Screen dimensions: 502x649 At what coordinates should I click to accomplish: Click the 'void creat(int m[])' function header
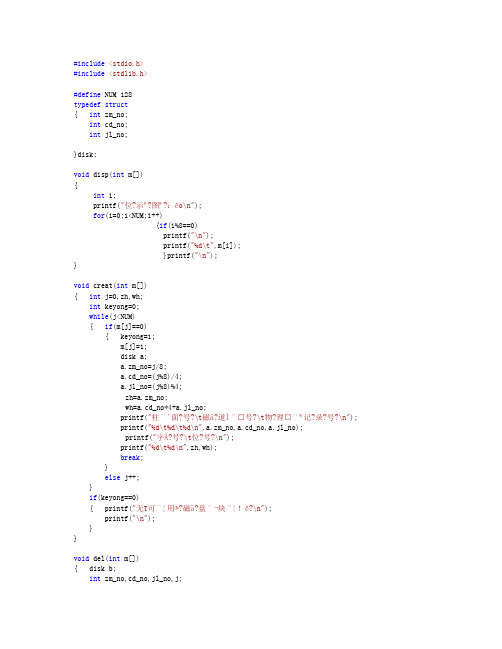pyautogui.click(x=110, y=285)
